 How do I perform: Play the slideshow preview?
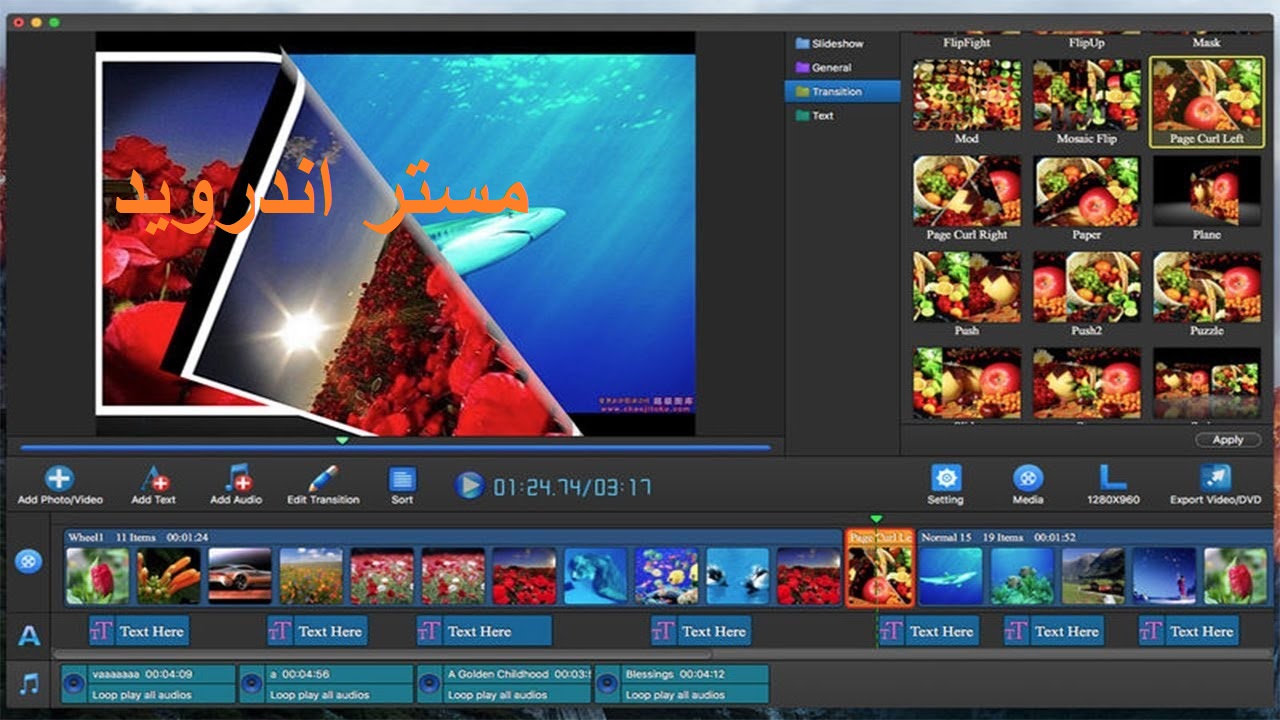(468, 486)
